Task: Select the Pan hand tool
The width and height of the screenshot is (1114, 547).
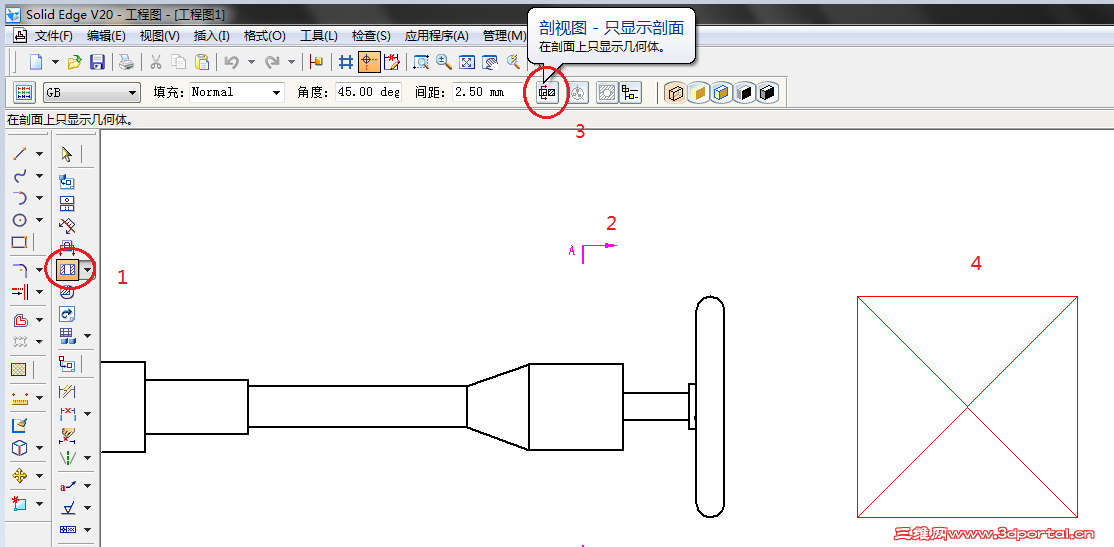Action: (490, 63)
